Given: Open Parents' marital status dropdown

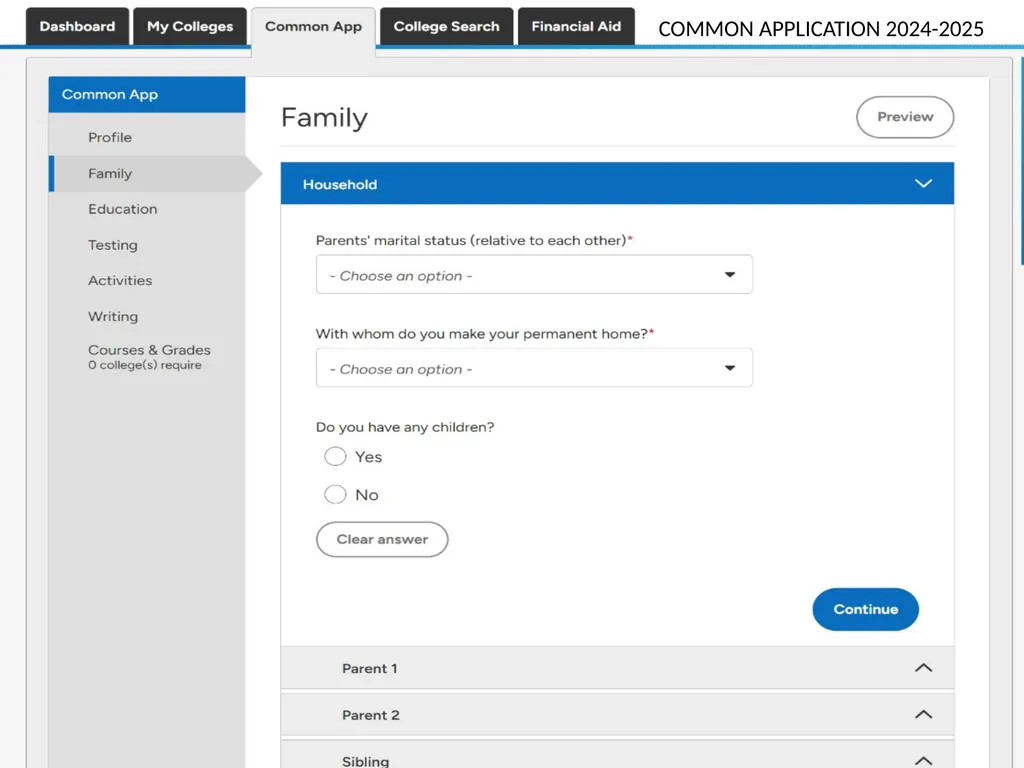Looking at the screenshot, I should (x=534, y=275).
